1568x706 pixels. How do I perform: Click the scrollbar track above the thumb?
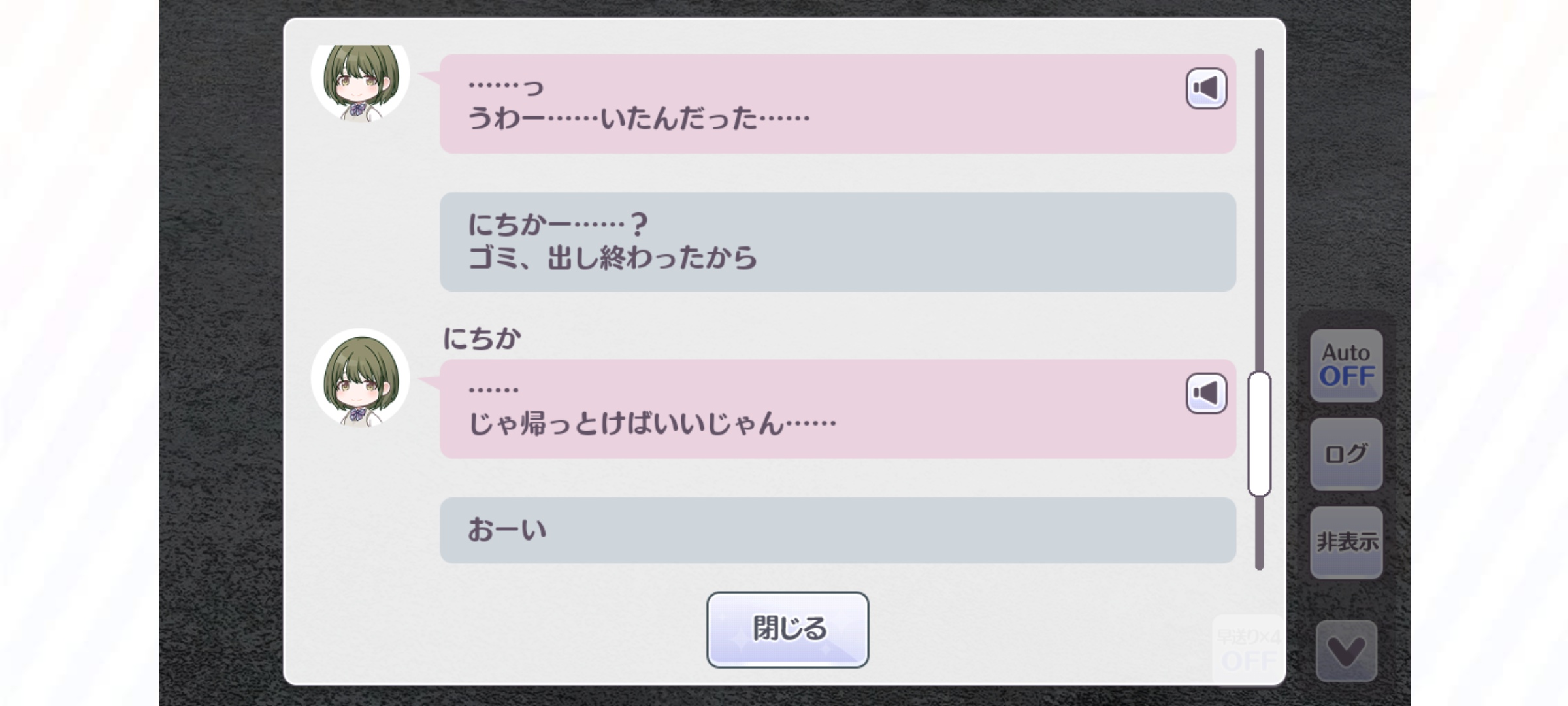pos(1259,209)
